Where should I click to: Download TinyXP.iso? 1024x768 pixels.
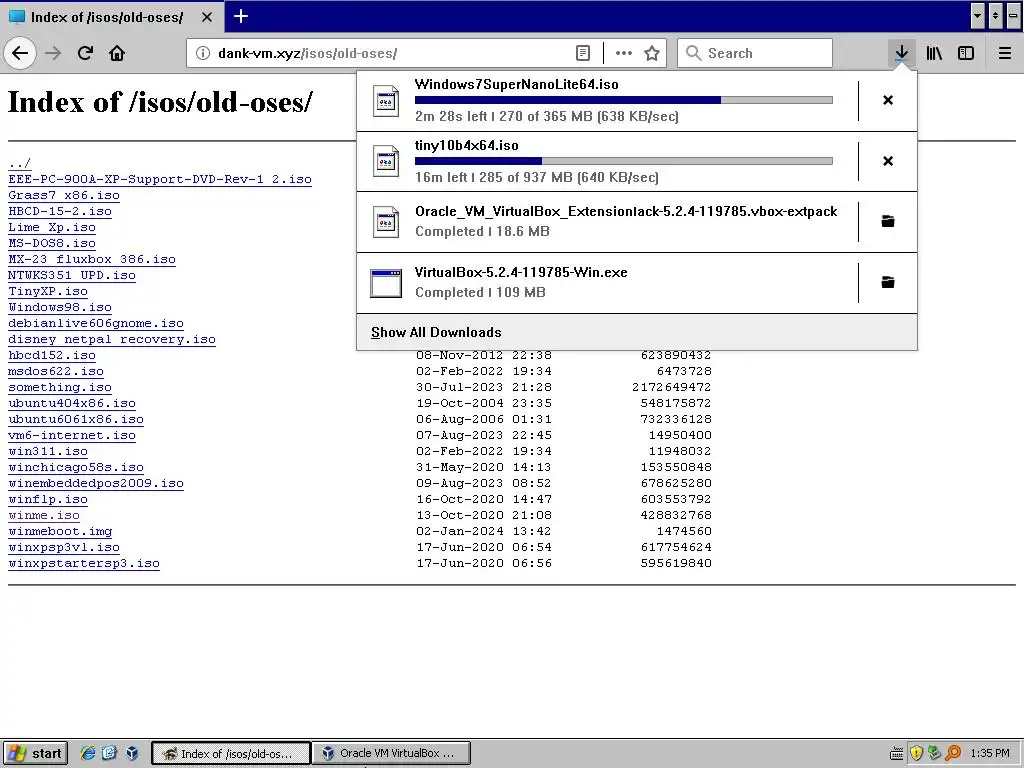[48, 291]
